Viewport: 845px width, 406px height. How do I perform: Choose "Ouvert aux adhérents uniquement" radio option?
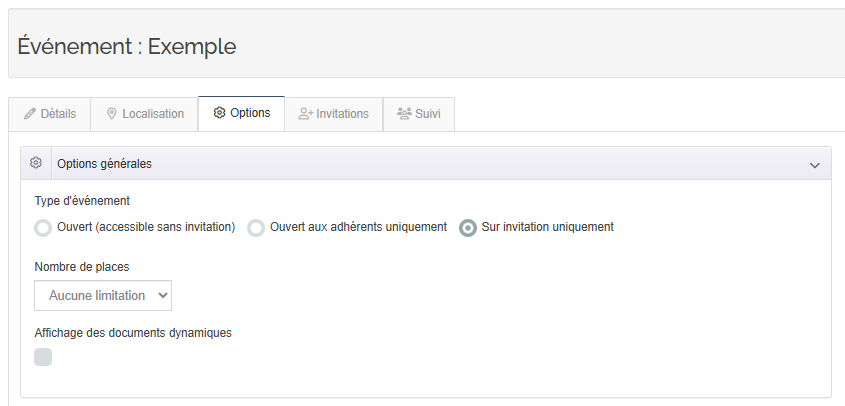(256, 228)
